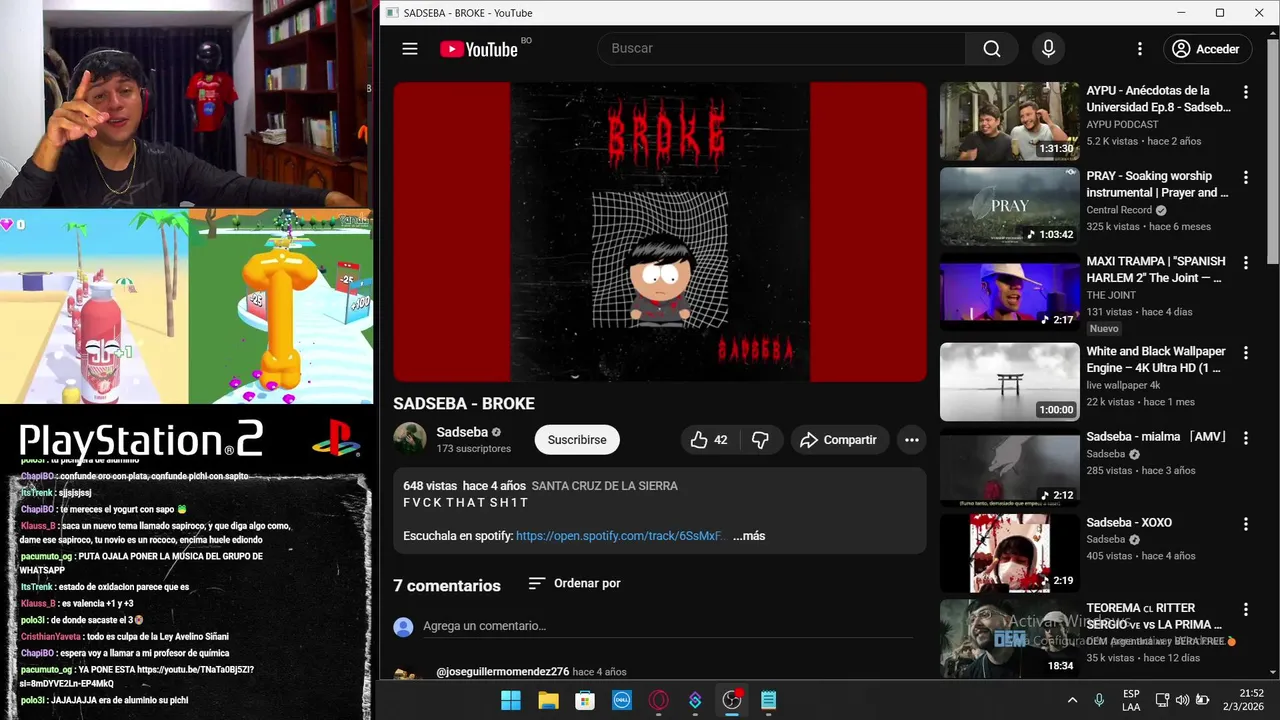Click the Sadseba - XOXO title

point(1129,523)
